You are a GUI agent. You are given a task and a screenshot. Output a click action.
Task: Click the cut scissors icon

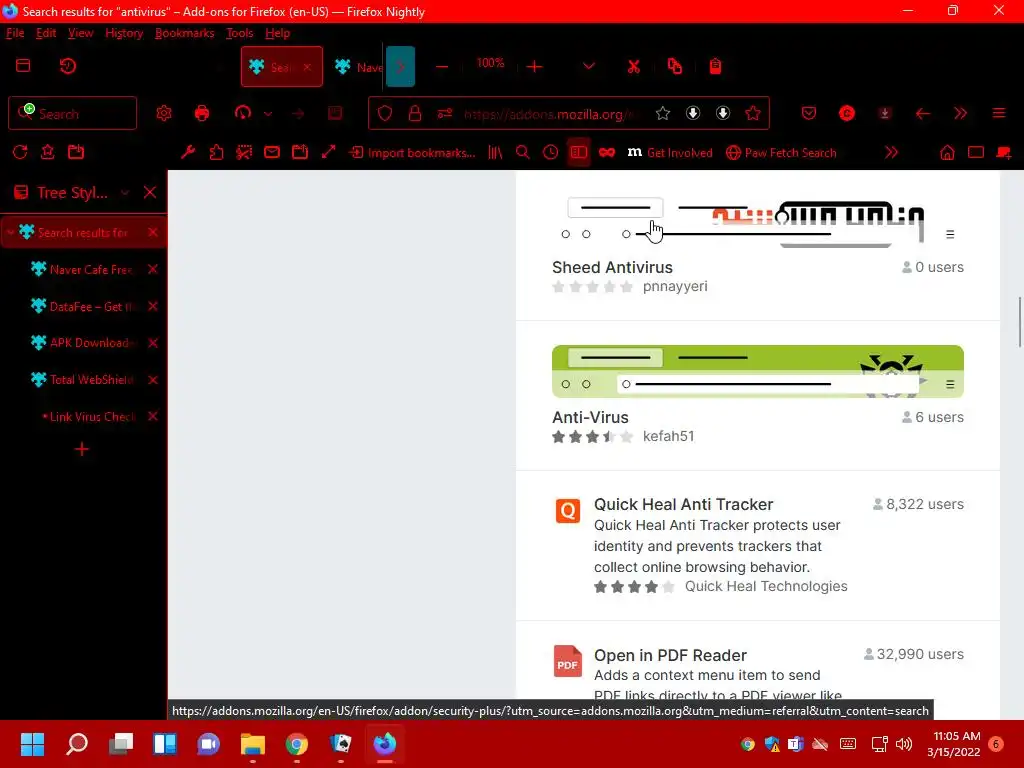[633, 67]
